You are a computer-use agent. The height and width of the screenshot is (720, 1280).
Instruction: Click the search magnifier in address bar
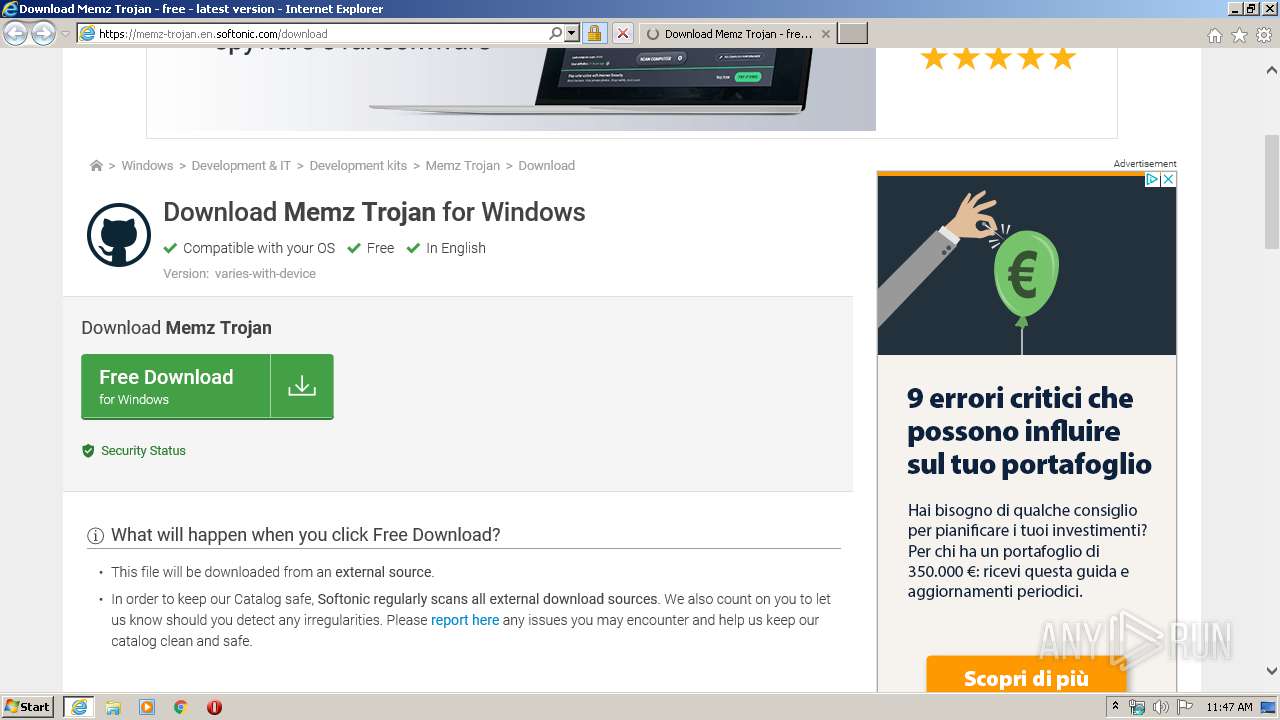[556, 33]
